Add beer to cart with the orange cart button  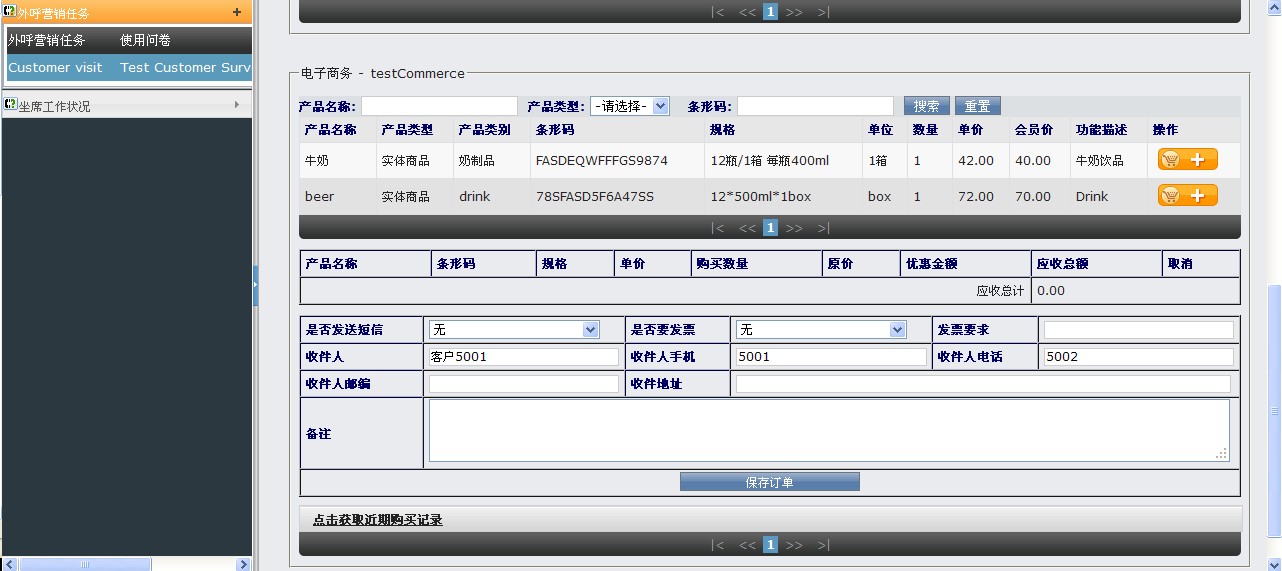(1187, 196)
